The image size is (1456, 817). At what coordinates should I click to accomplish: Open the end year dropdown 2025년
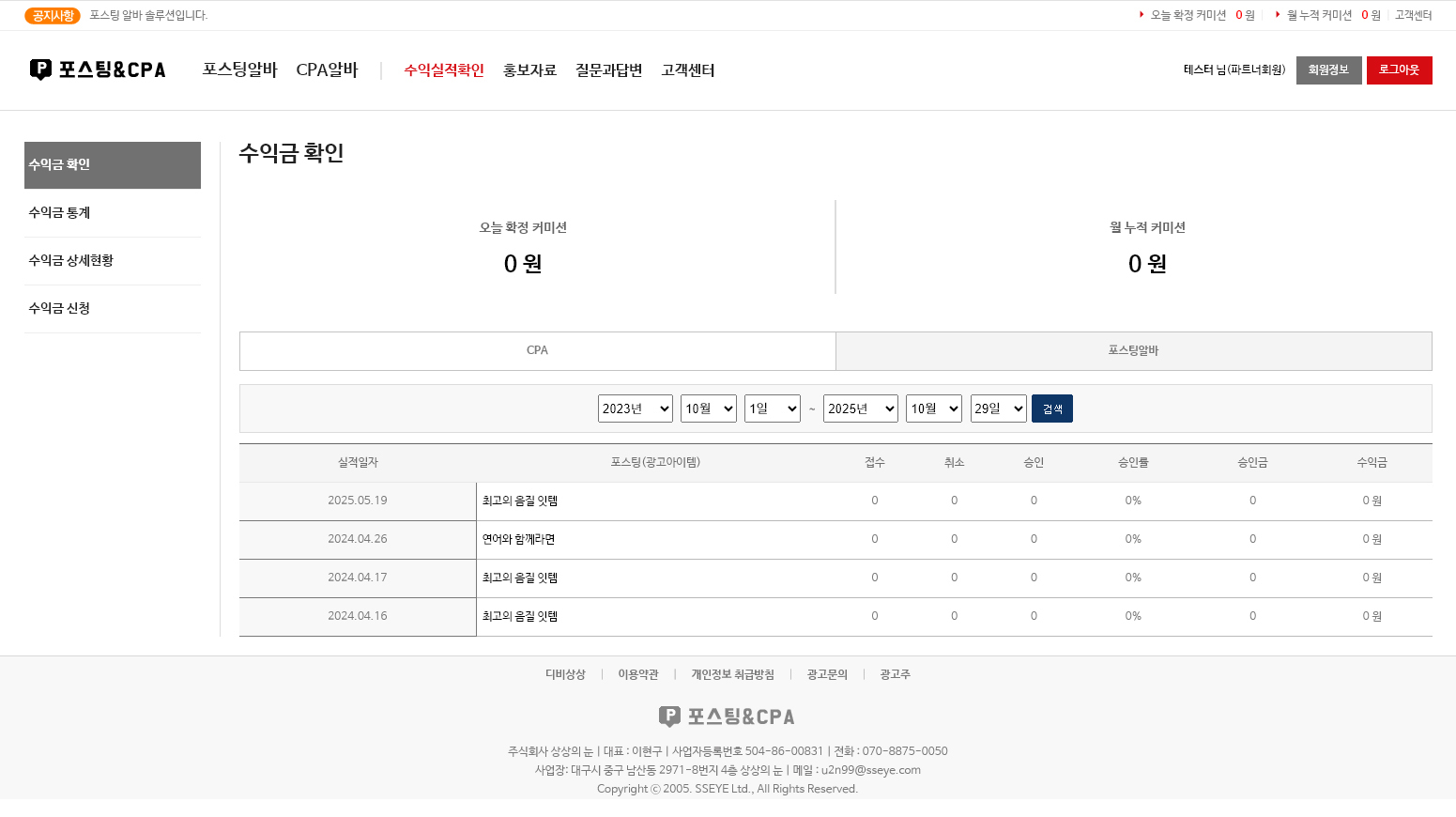coord(860,408)
